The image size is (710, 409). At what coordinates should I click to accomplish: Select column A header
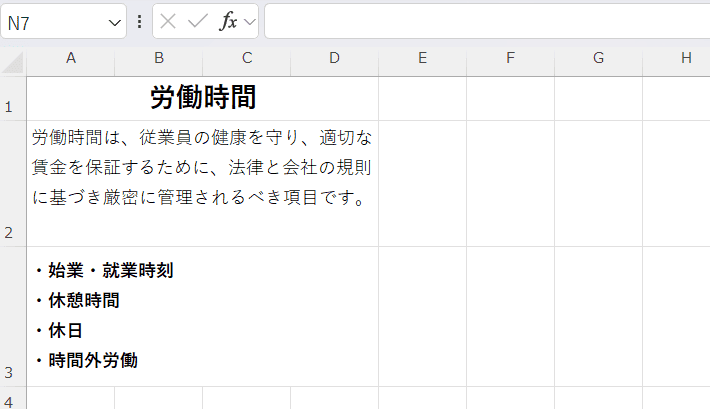click(71, 59)
